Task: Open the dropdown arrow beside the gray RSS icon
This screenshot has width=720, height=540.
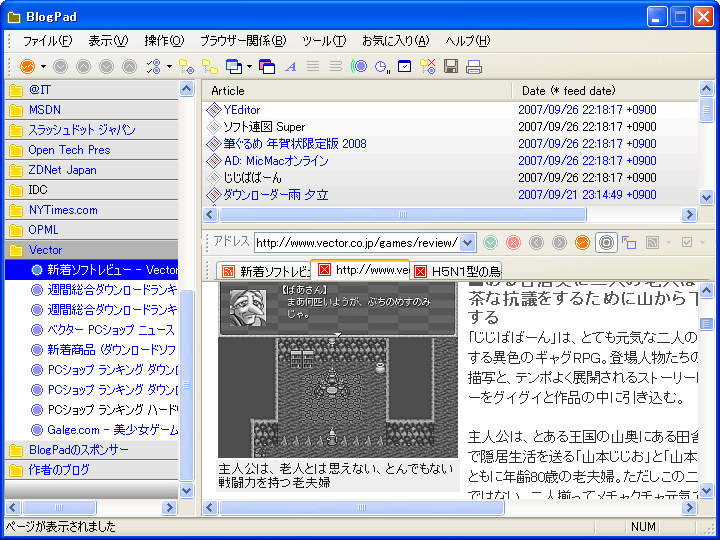Action: tap(668, 242)
